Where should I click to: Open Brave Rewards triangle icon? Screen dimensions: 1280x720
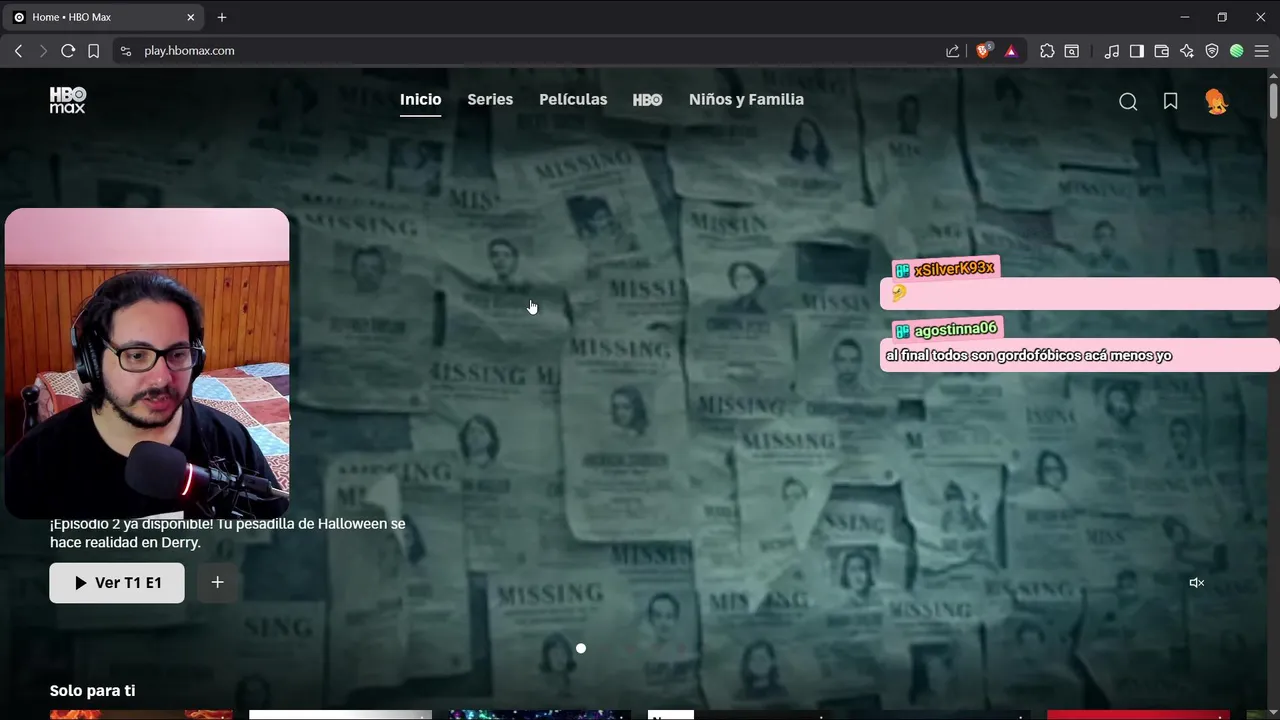[x=1011, y=51]
